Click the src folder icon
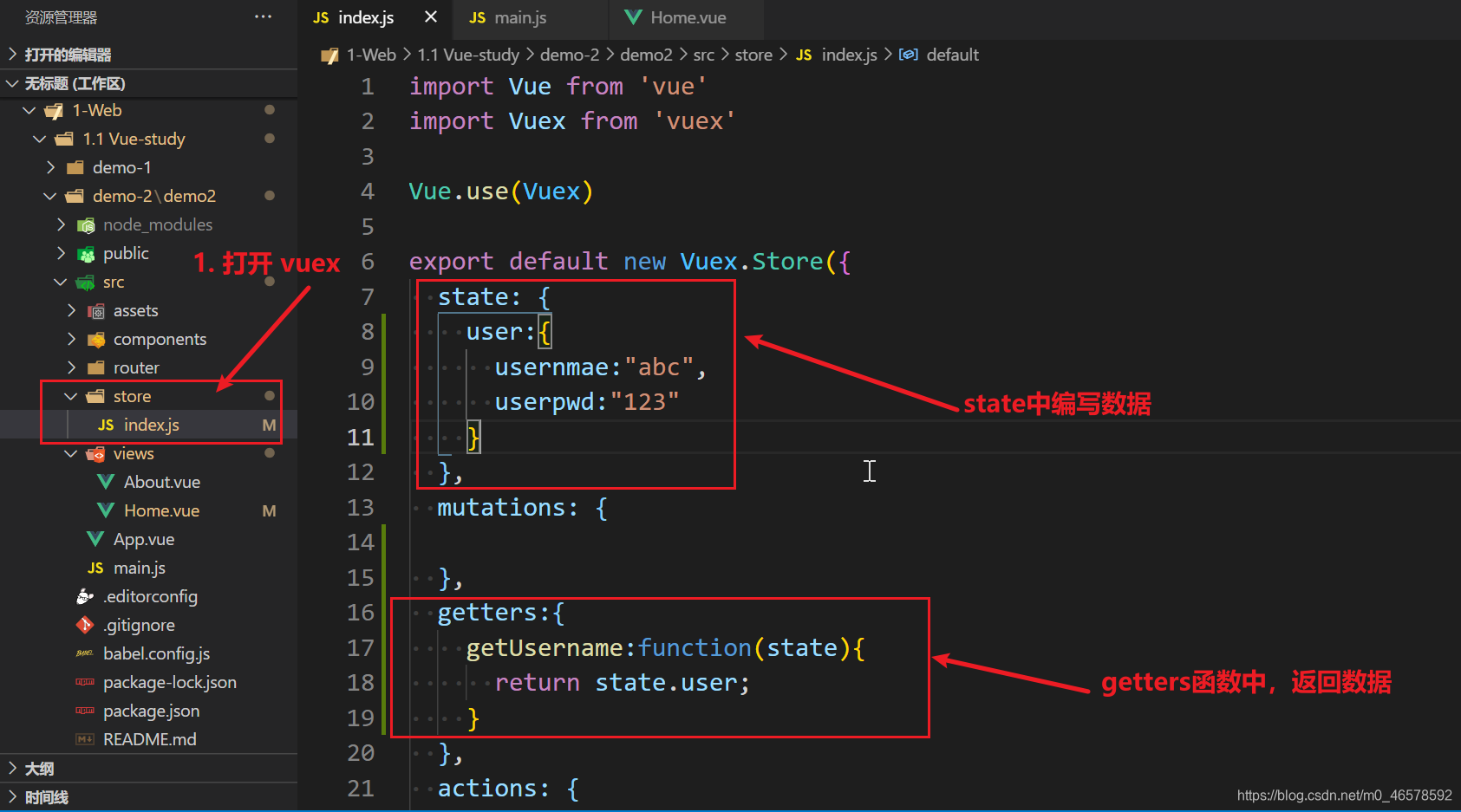1461x812 pixels. [86, 283]
